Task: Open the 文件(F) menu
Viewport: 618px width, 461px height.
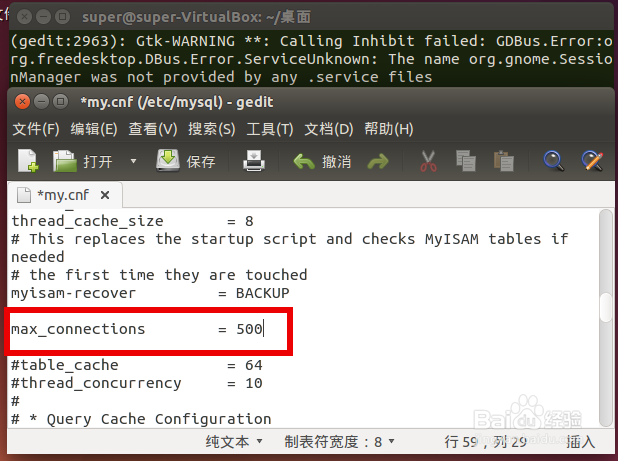Action: [36, 129]
